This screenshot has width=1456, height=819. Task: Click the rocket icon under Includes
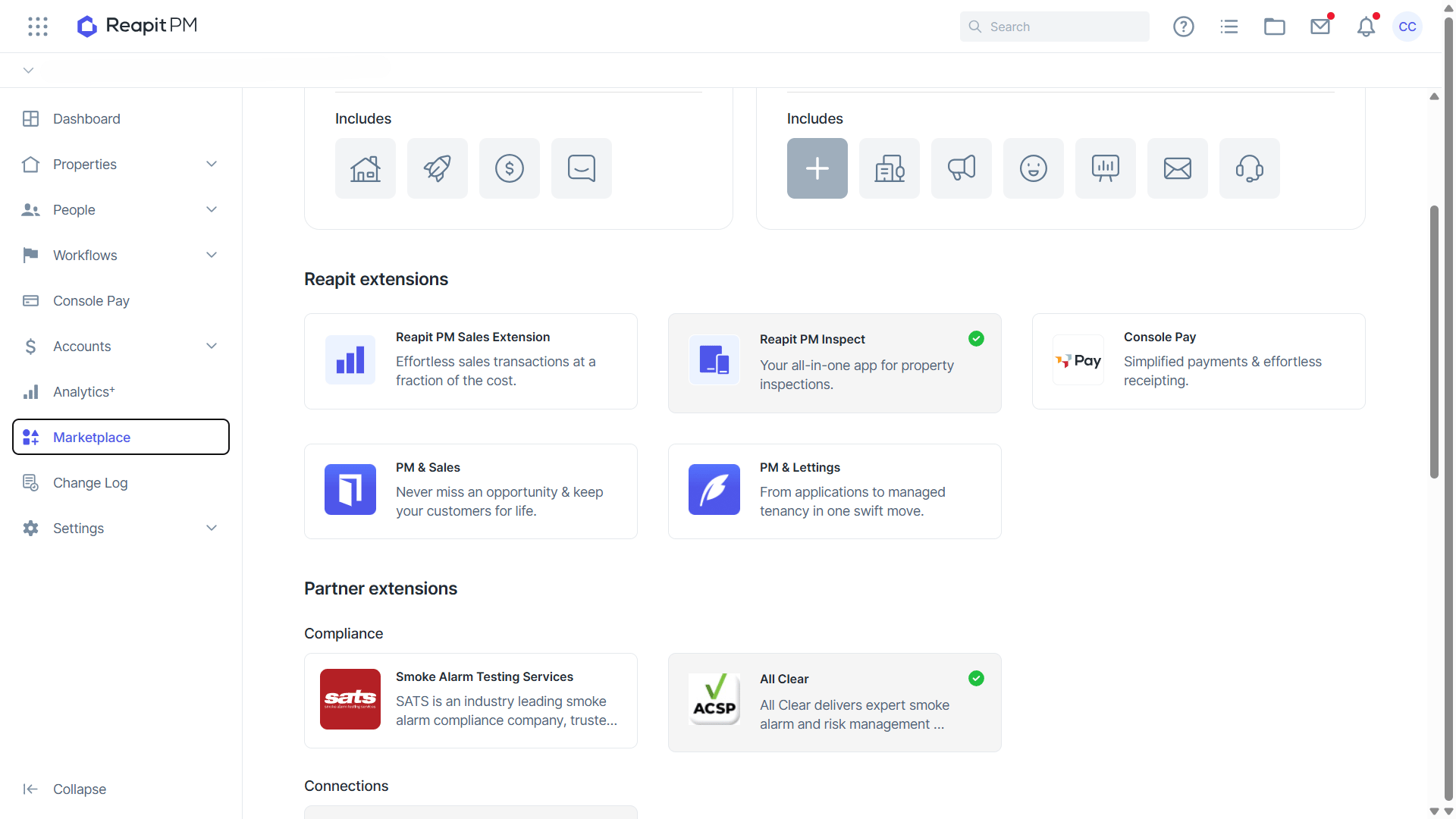(x=437, y=168)
